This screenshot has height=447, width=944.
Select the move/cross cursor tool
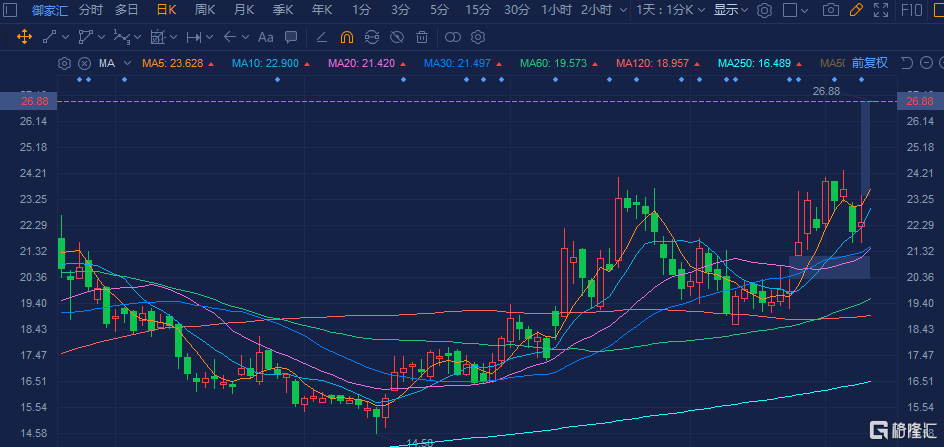pos(24,37)
